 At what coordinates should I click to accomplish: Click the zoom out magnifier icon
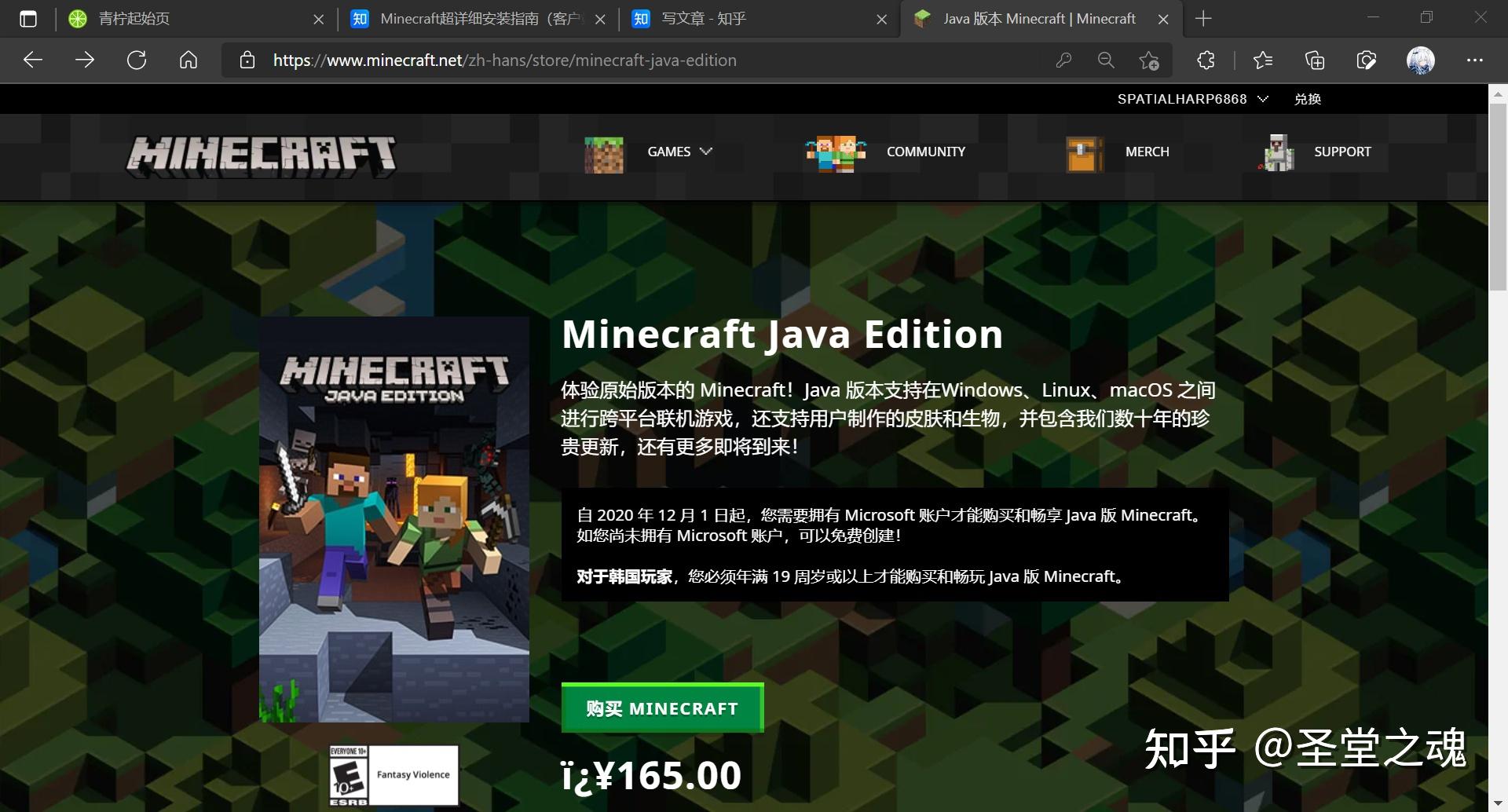[x=1106, y=60]
